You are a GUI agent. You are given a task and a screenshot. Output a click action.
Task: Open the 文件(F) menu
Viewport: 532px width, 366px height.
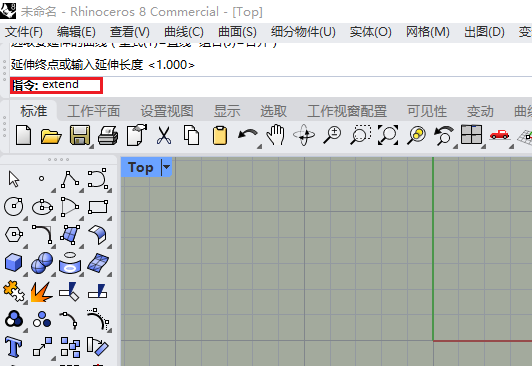pyautogui.click(x=24, y=32)
